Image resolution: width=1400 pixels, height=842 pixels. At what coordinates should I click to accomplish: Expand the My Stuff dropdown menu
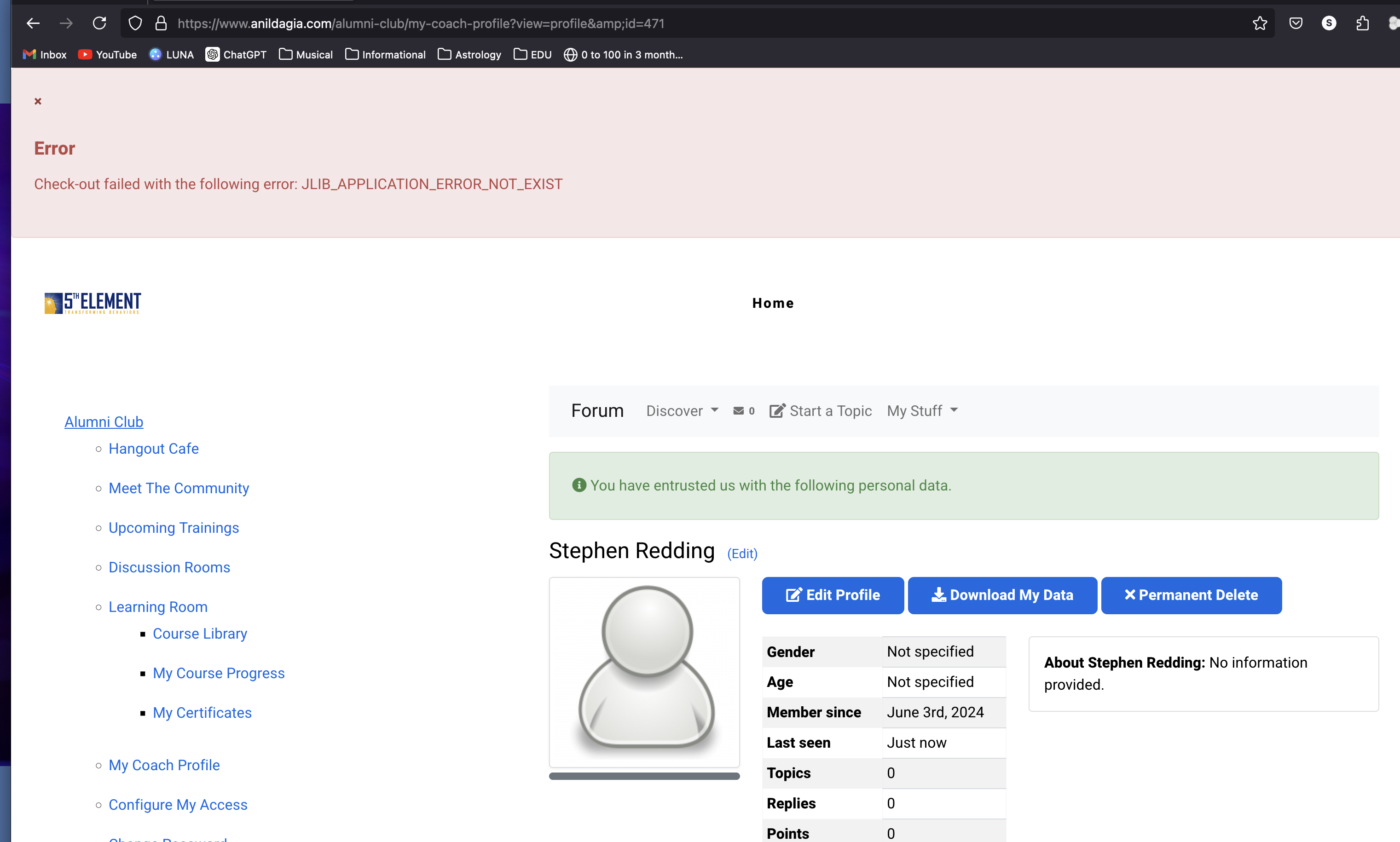point(922,411)
